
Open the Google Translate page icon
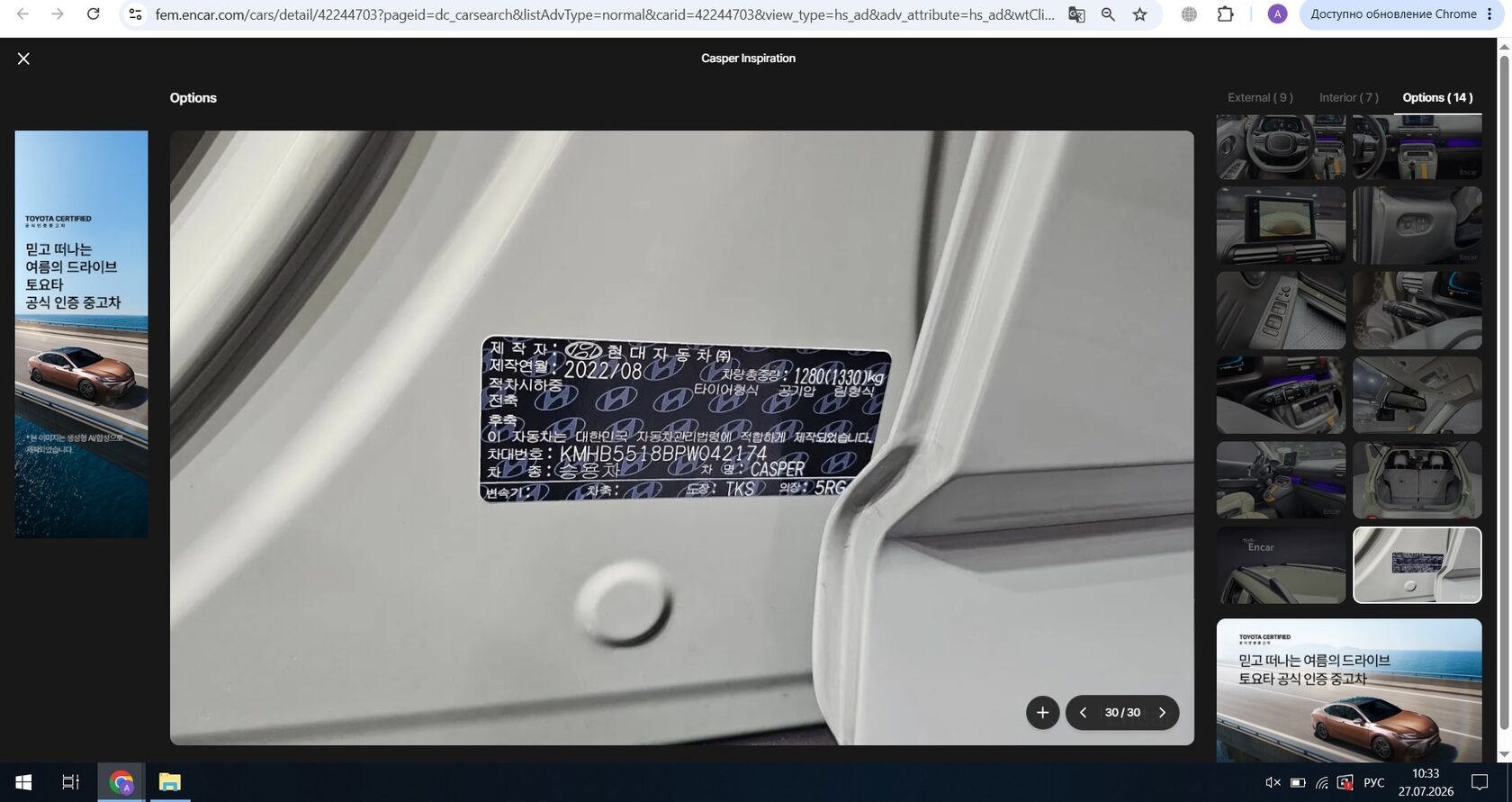coord(1076,14)
